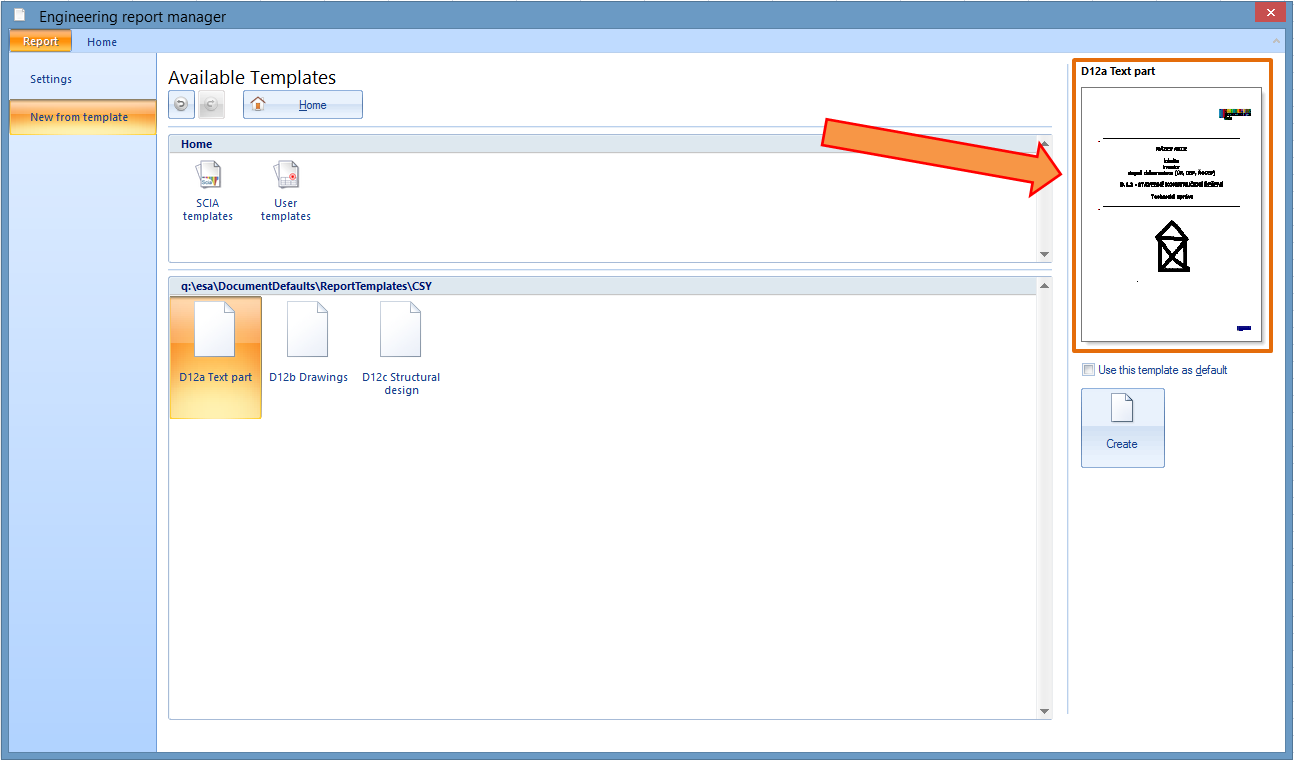Choose the D12c Structural design template
The image size is (1294, 760).
(401, 345)
